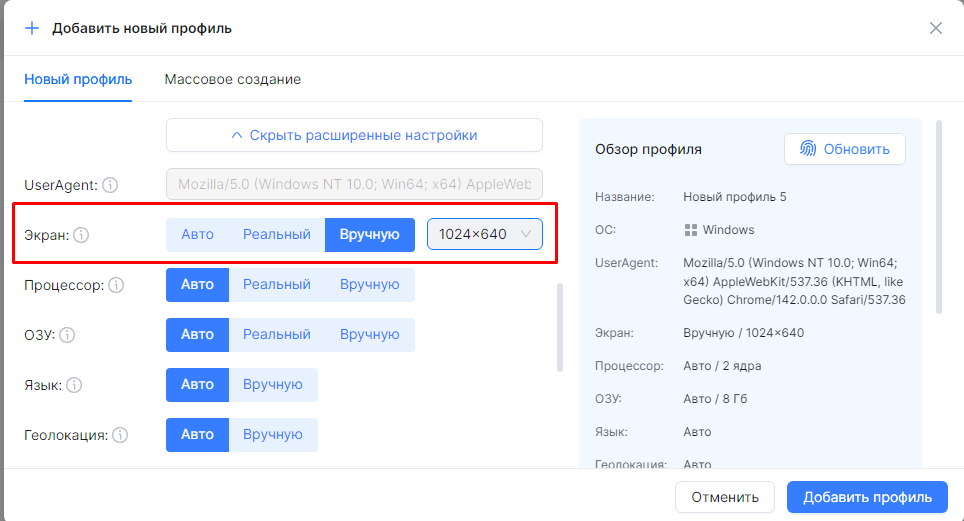Set Экран mode to Реальный
964x521 pixels.
tap(277, 235)
